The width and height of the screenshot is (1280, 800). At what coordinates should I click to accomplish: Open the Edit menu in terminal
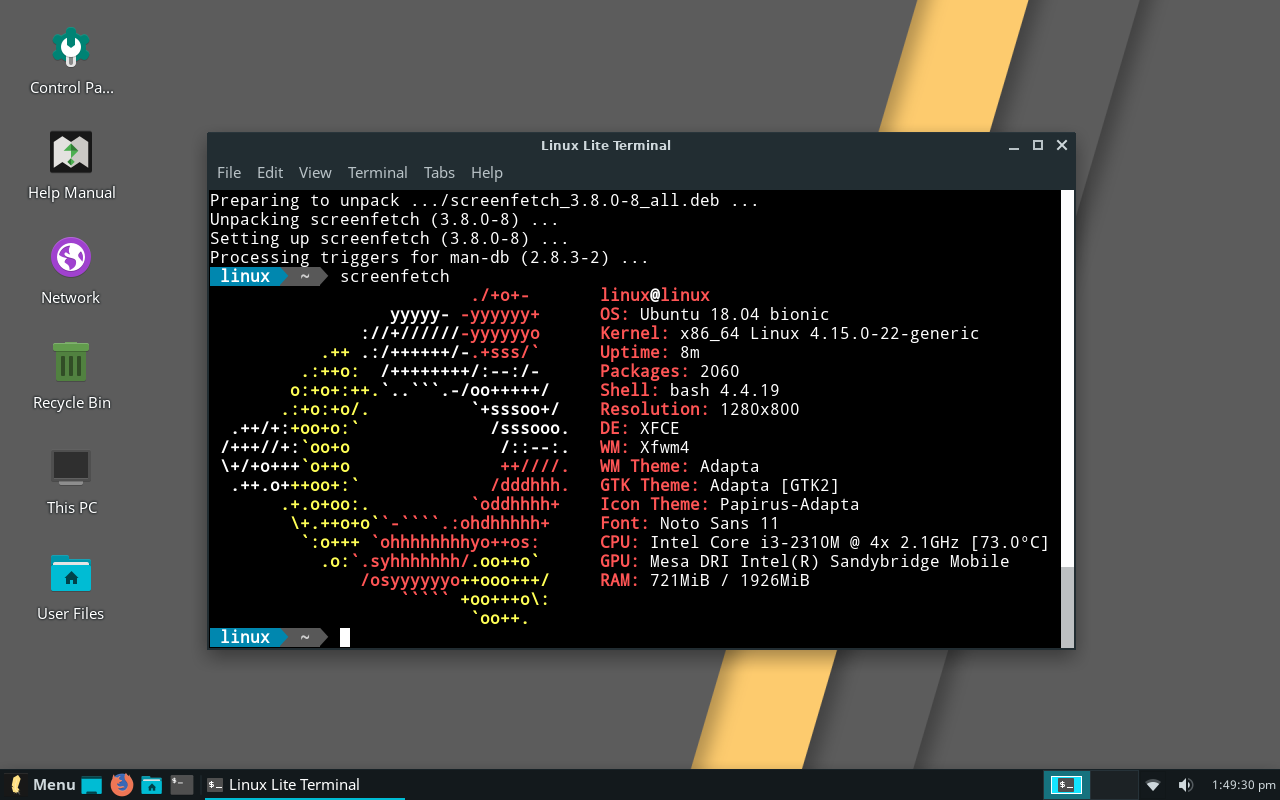tap(270, 173)
